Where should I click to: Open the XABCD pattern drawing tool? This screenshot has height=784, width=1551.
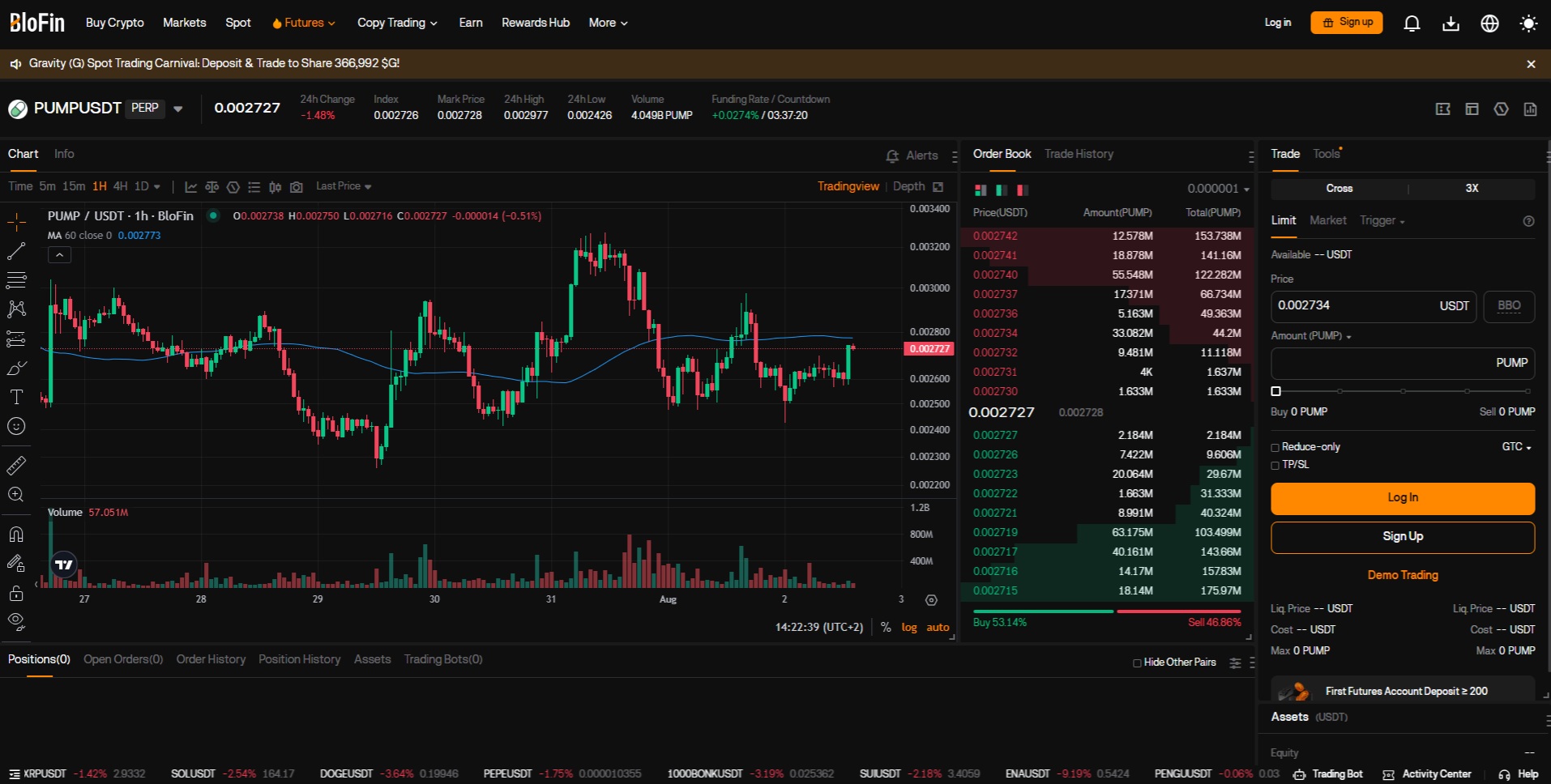[15, 309]
